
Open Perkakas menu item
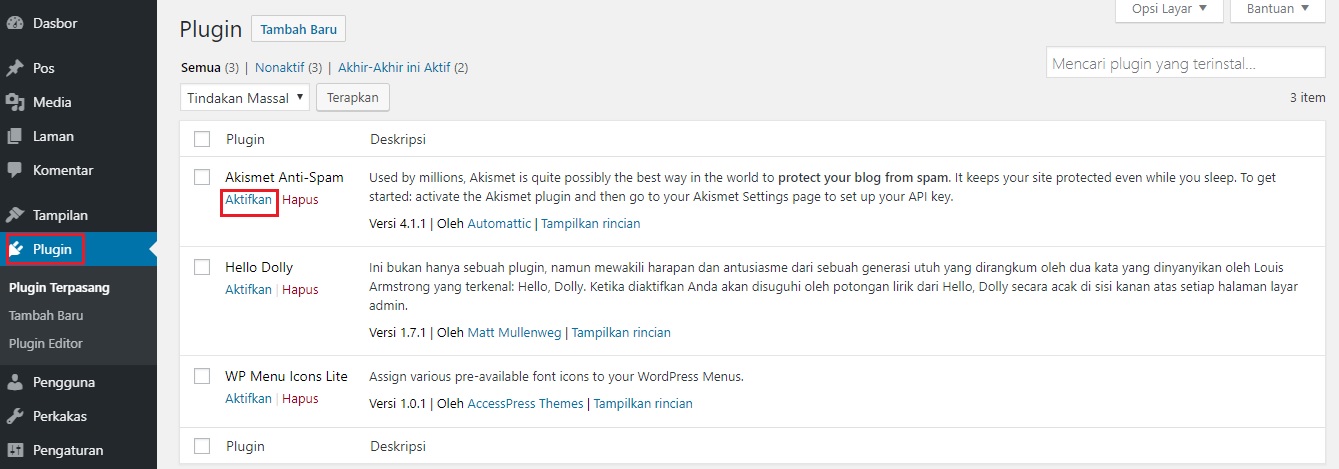point(60,416)
